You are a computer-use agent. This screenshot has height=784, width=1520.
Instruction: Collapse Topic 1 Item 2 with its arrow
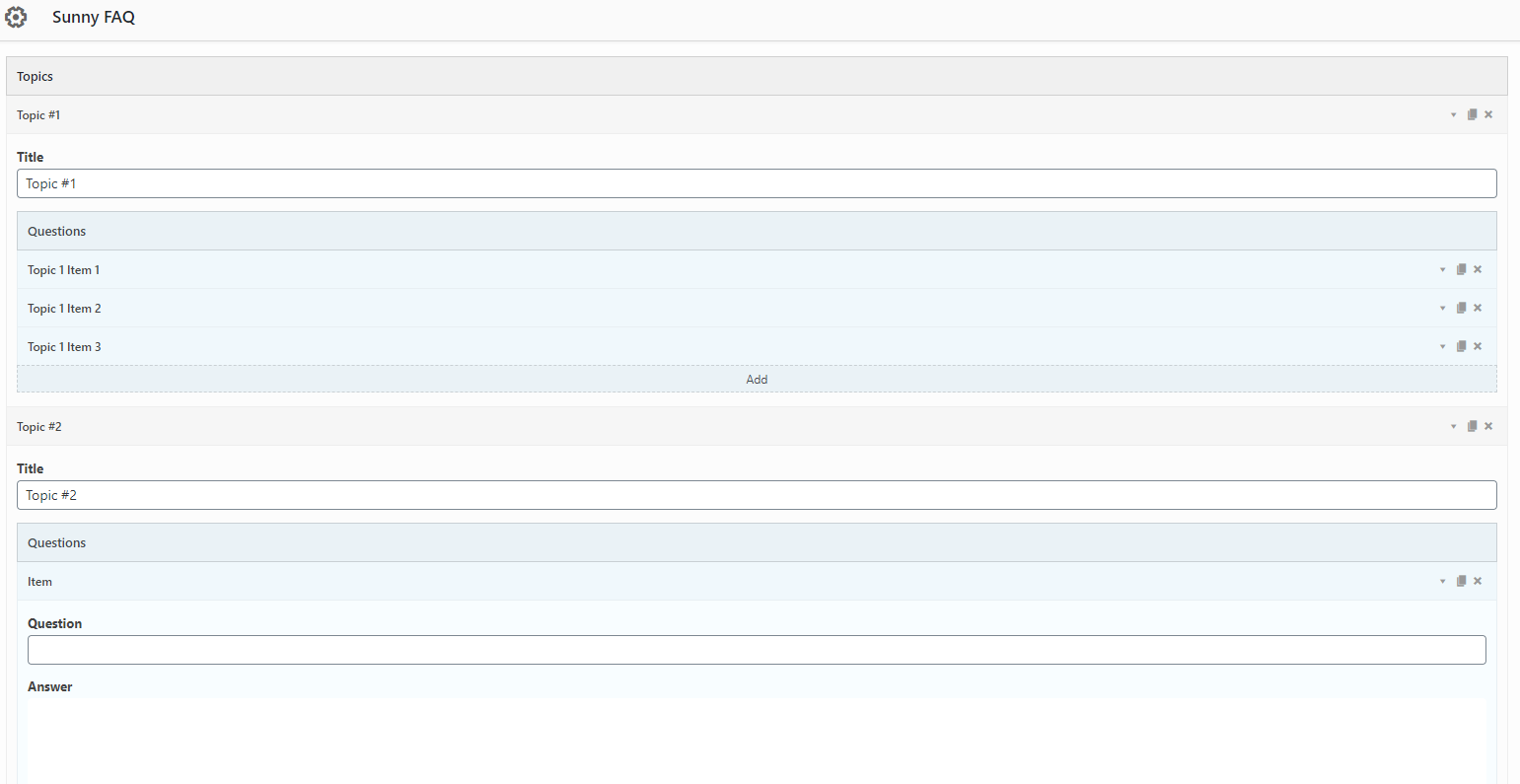[x=1442, y=307]
